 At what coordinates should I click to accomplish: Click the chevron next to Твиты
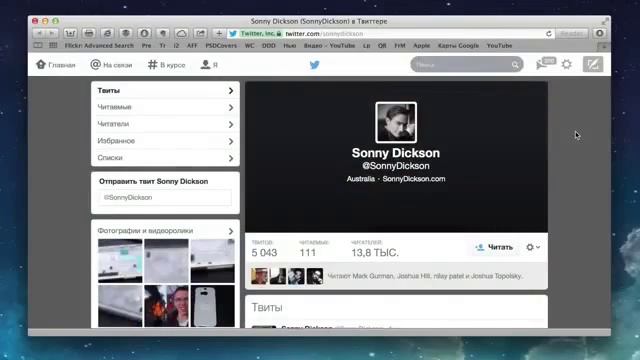(231, 91)
